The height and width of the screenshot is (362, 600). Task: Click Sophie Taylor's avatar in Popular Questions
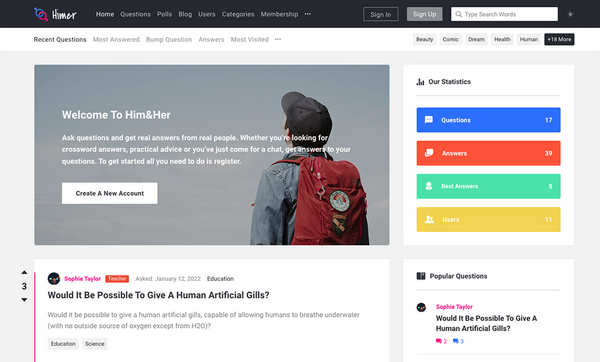click(x=421, y=307)
